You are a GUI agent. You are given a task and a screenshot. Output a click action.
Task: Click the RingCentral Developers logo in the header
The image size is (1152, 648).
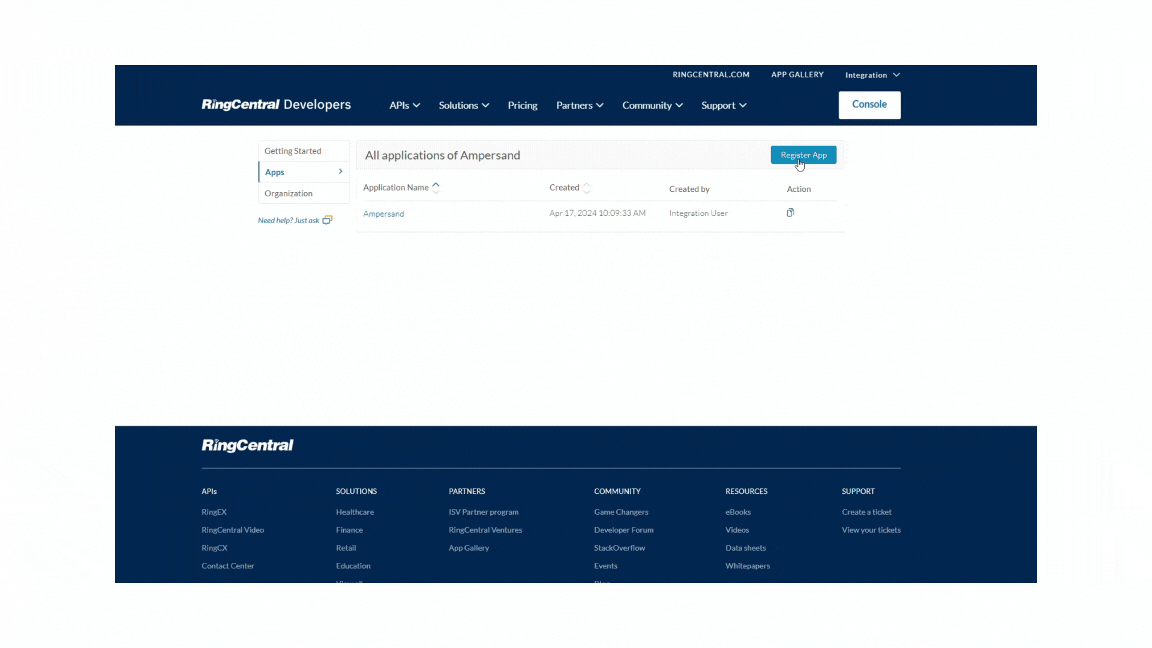[x=274, y=104]
